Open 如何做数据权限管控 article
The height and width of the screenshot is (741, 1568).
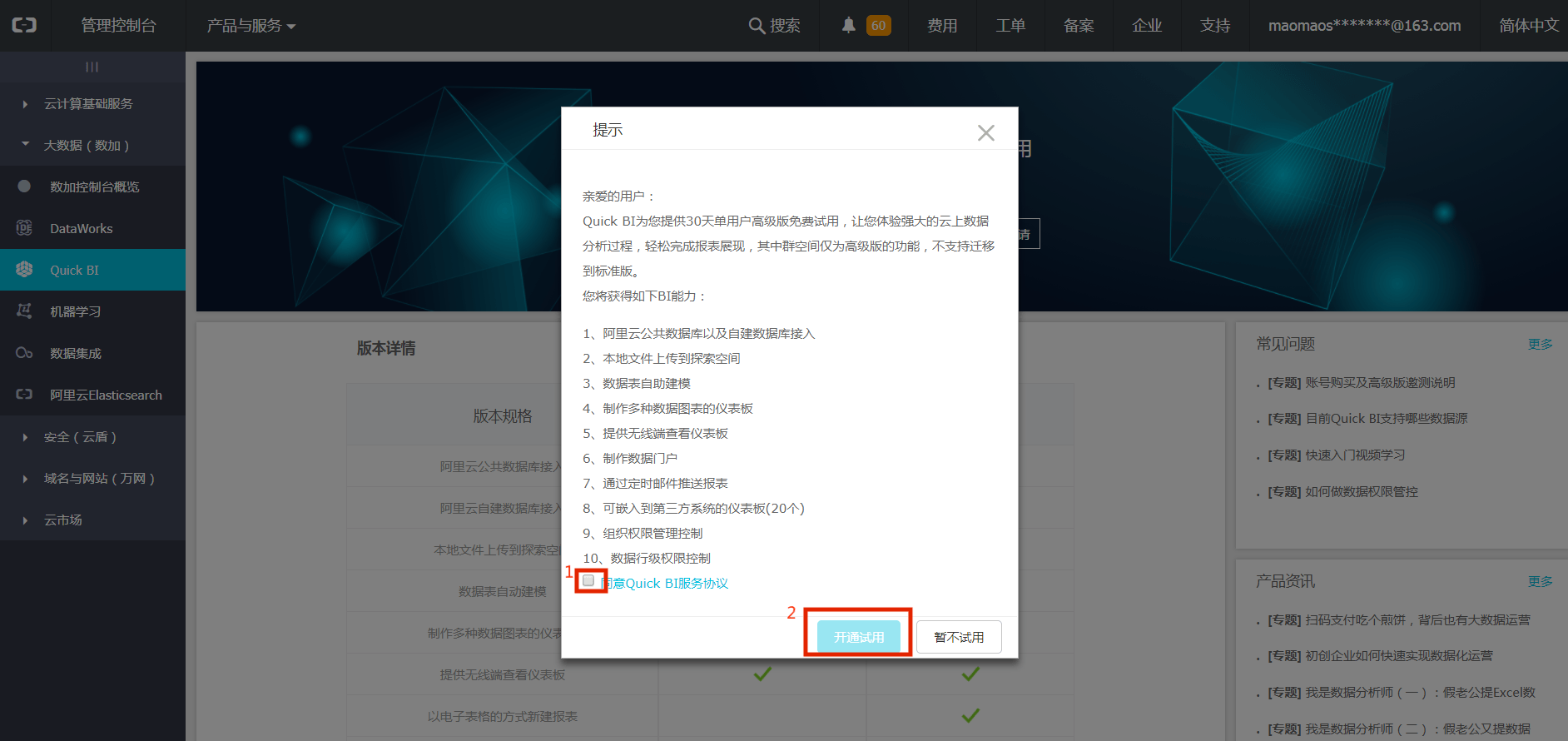point(1342,491)
